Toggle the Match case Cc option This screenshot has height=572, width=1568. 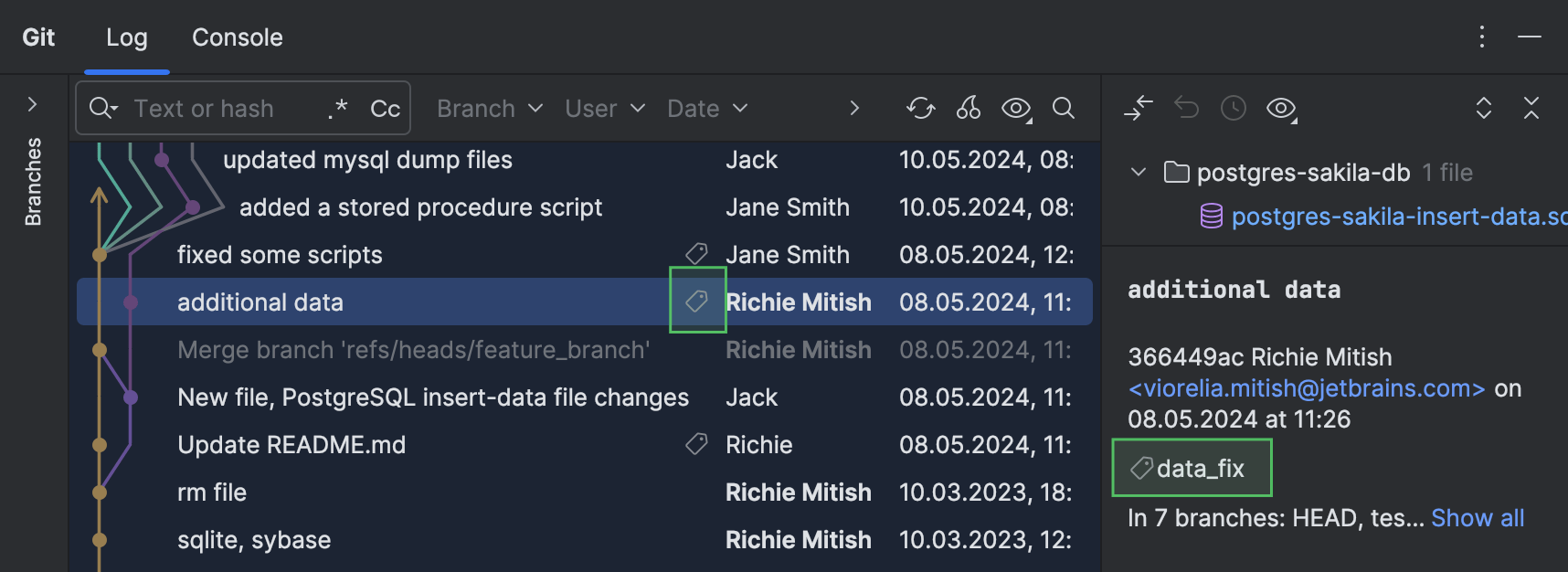pos(385,109)
